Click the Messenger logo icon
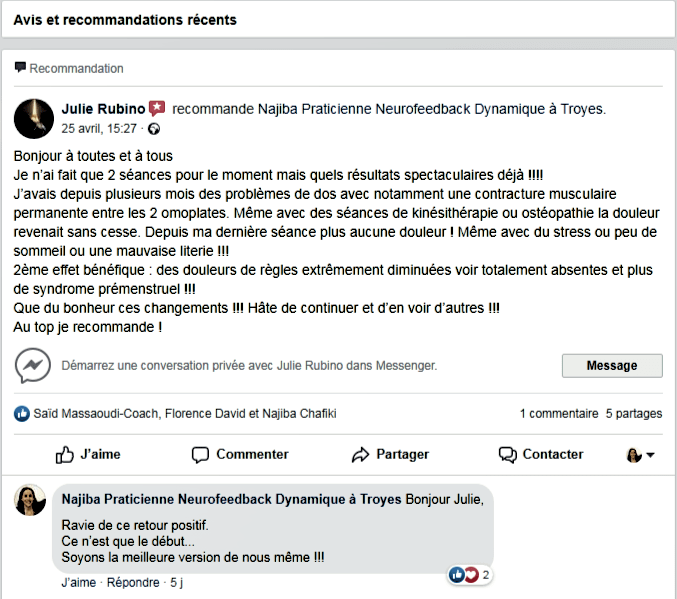Screen dimensions: 677x599 (33, 366)
